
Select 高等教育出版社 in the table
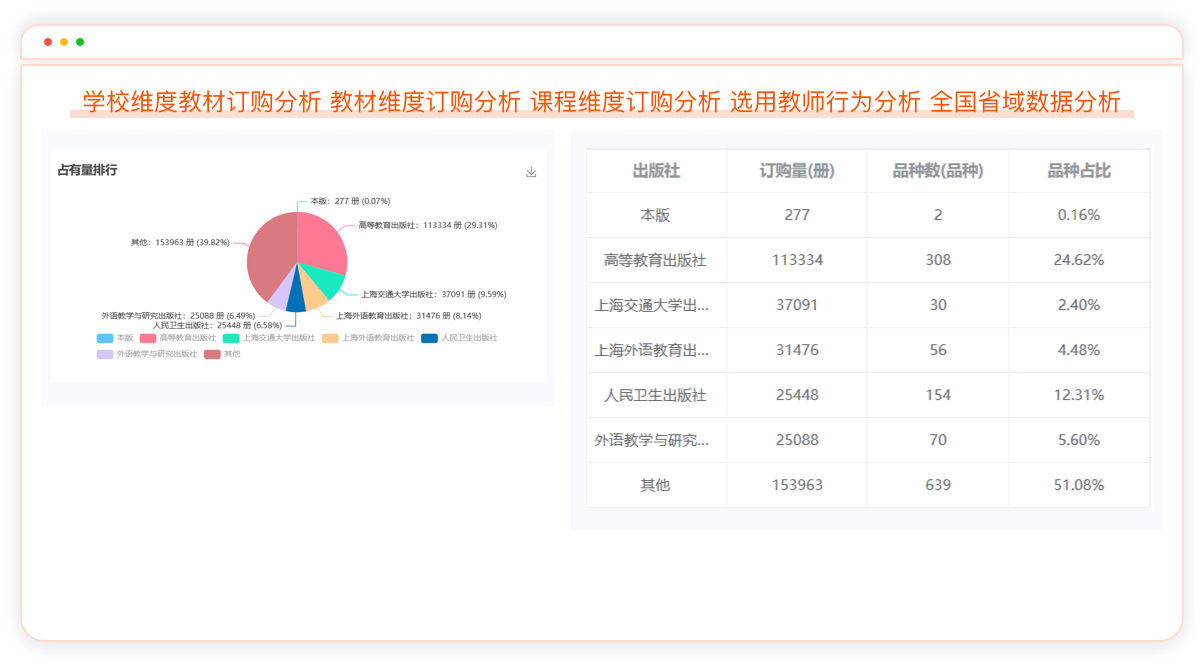[656, 260]
